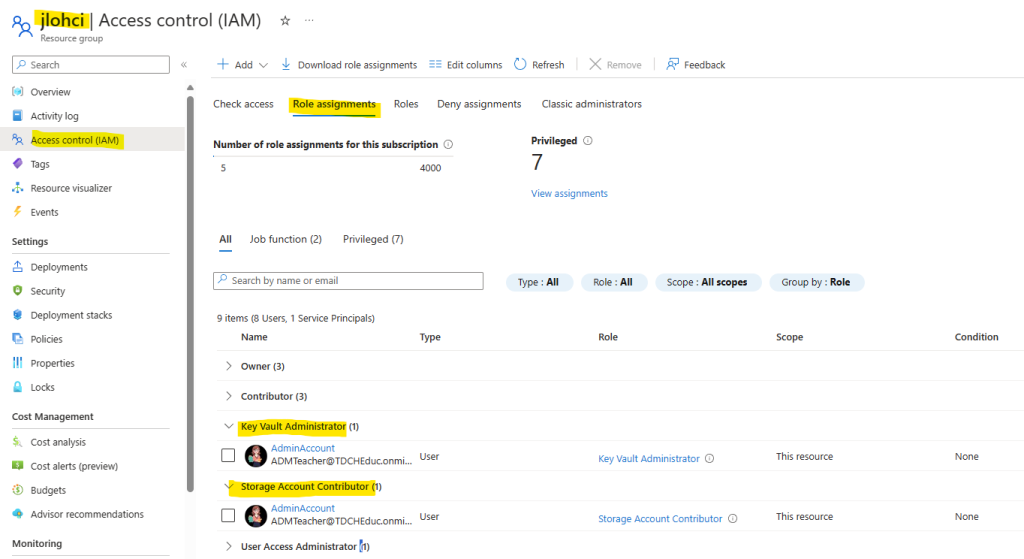Screen dimensions: 1024x559
Task: Click the Locks padlock icon
Action: coord(18,387)
